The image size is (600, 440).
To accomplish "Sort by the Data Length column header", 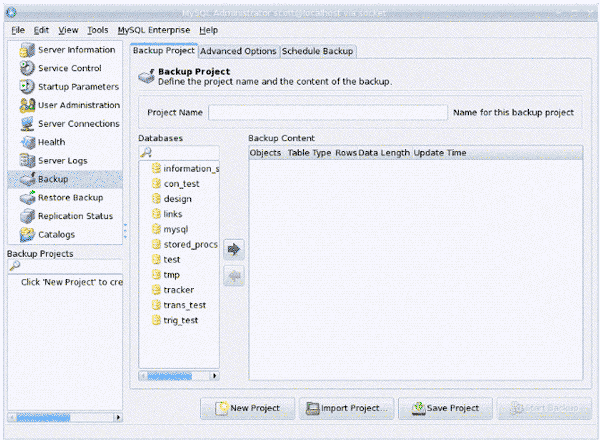I will (x=384, y=153).
